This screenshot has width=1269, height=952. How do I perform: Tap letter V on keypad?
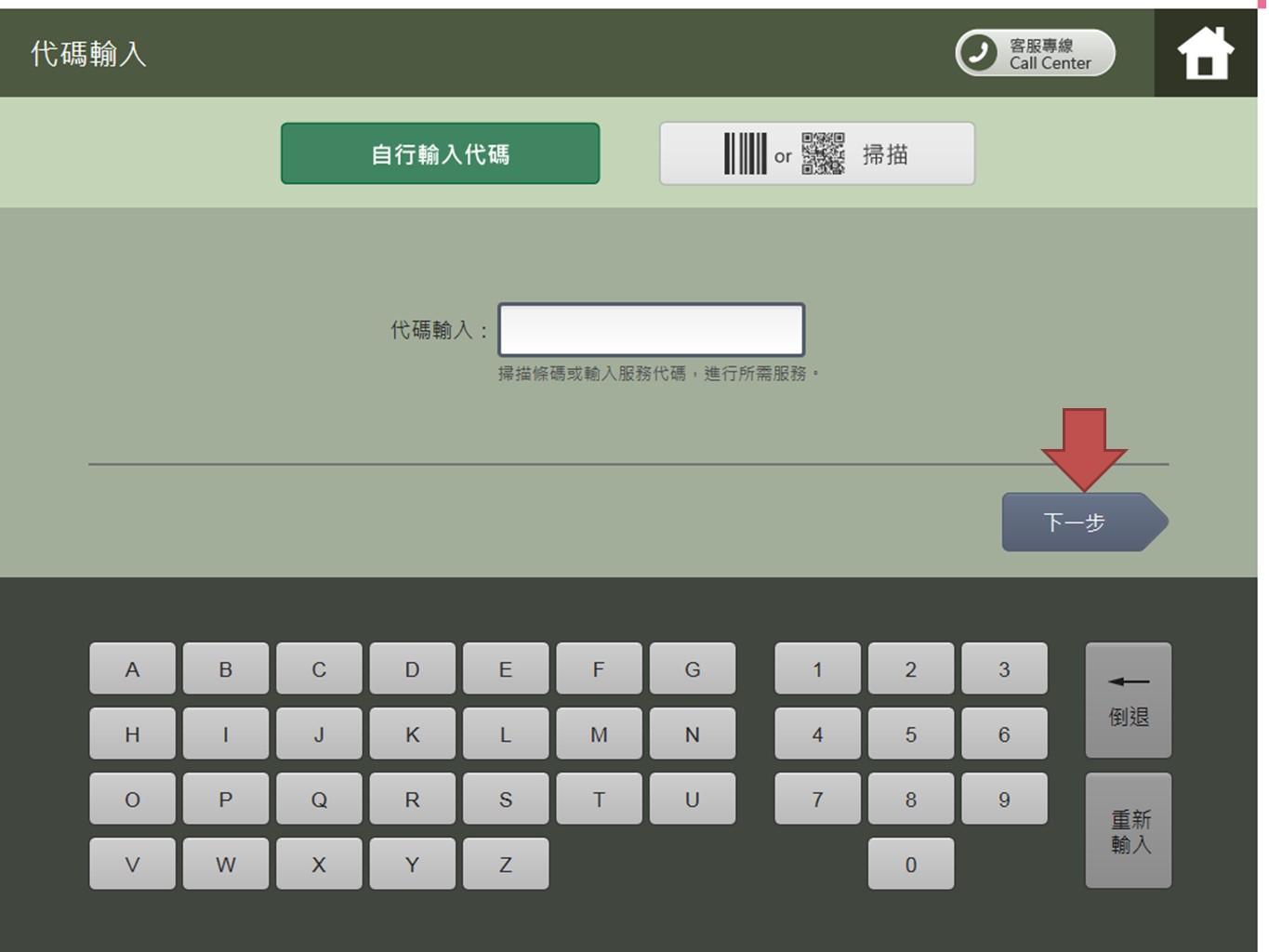point(132,864)
